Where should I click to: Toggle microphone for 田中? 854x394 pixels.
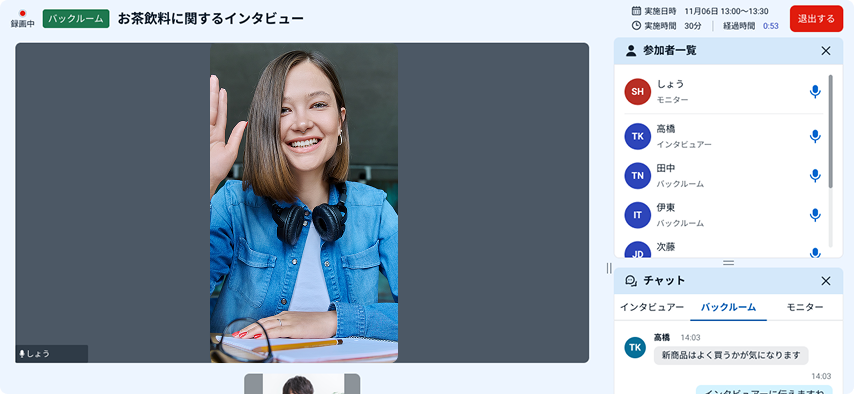(x=815, y=175)
